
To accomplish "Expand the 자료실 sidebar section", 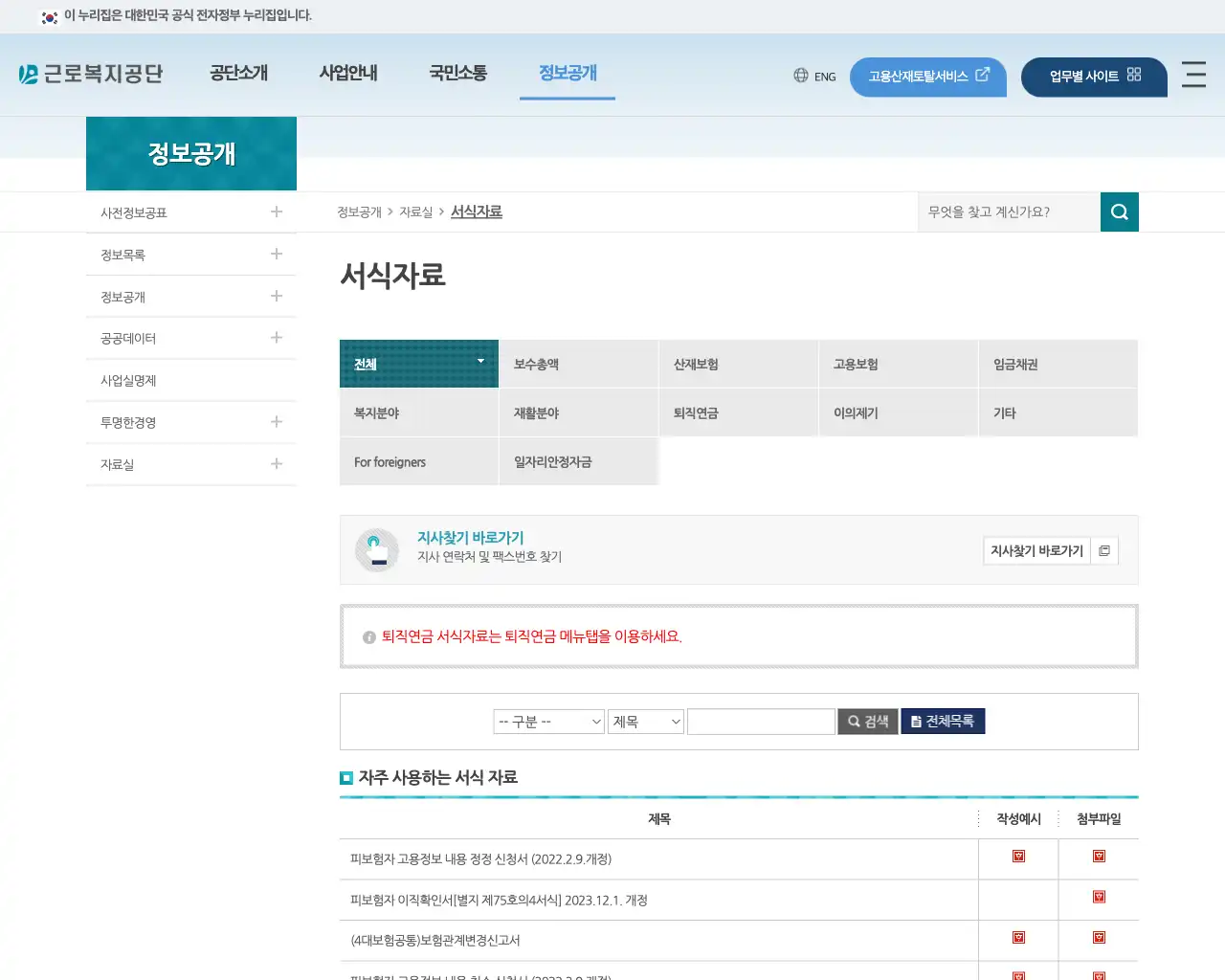I will (276, 464).
